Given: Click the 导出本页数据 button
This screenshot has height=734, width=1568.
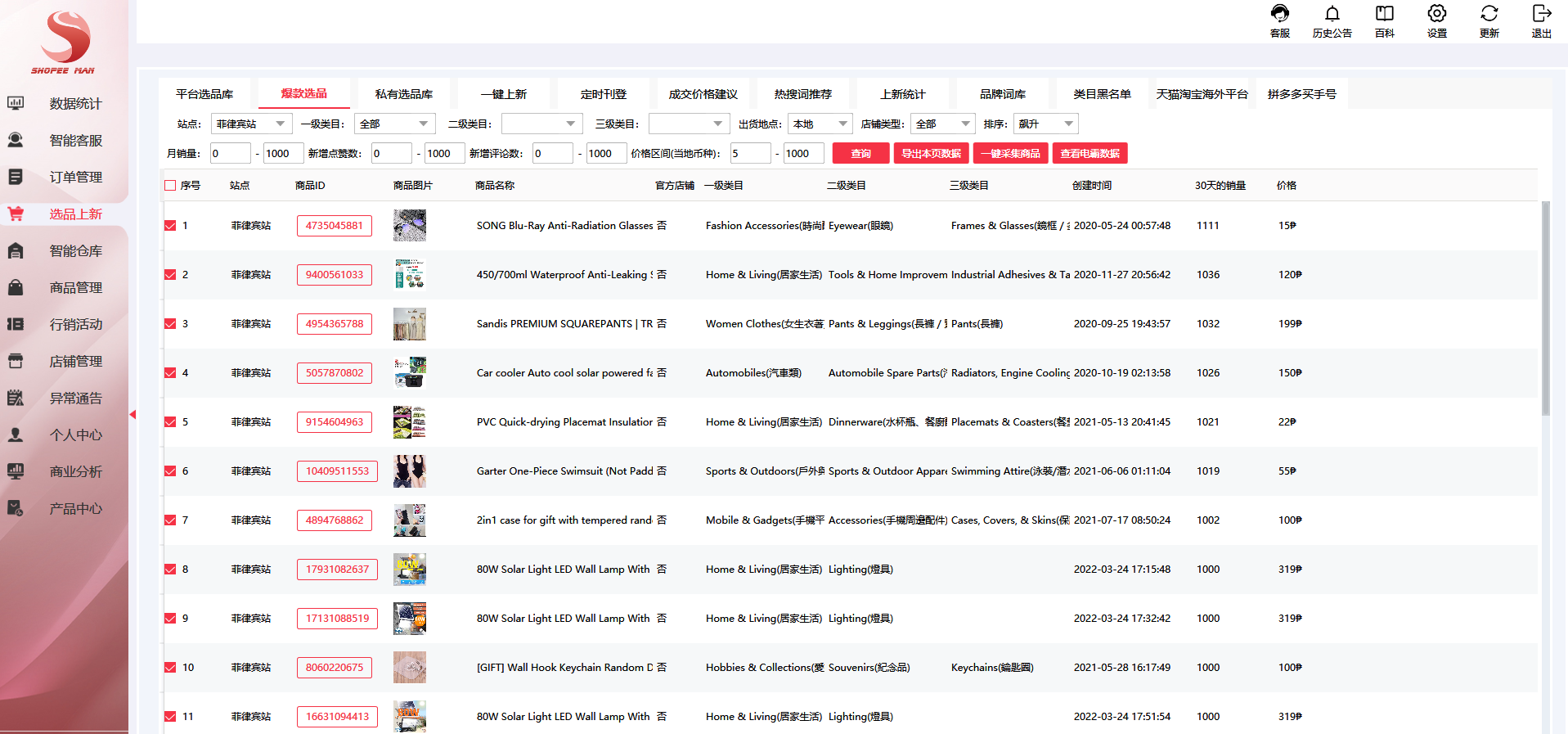Looking at the screenshot, I should click(931, 153).
